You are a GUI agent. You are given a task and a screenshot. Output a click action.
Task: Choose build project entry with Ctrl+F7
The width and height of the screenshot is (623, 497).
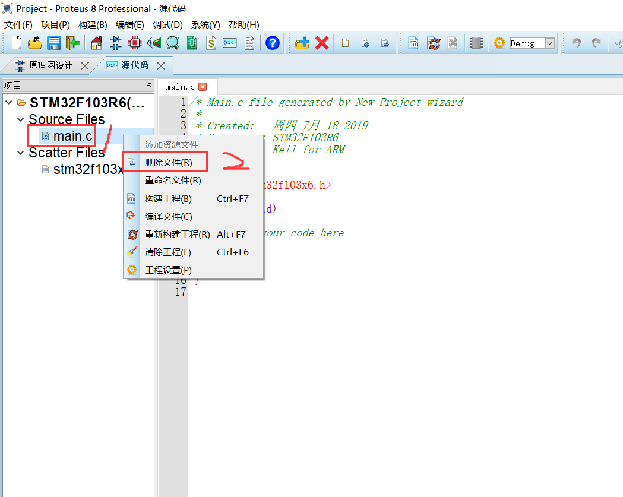click(x=193, y=198)
